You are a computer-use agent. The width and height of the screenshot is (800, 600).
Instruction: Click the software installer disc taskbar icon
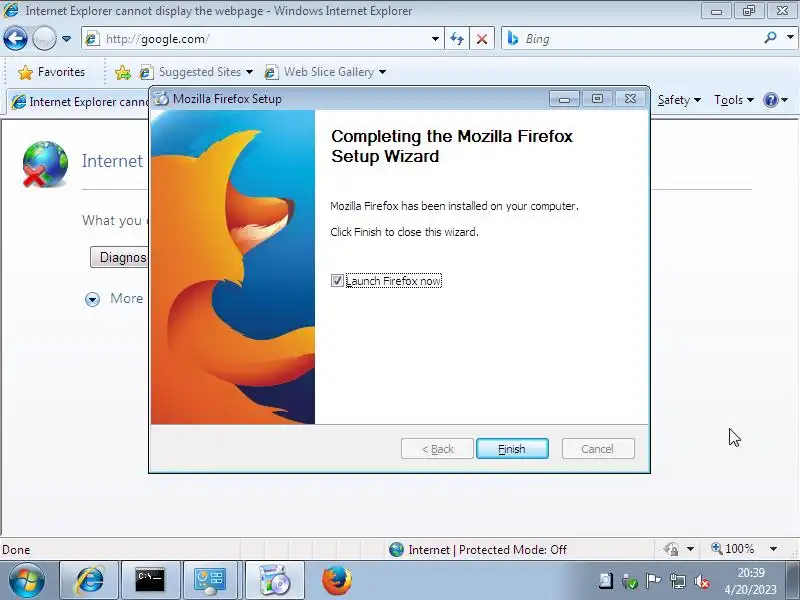pos(274,580)
